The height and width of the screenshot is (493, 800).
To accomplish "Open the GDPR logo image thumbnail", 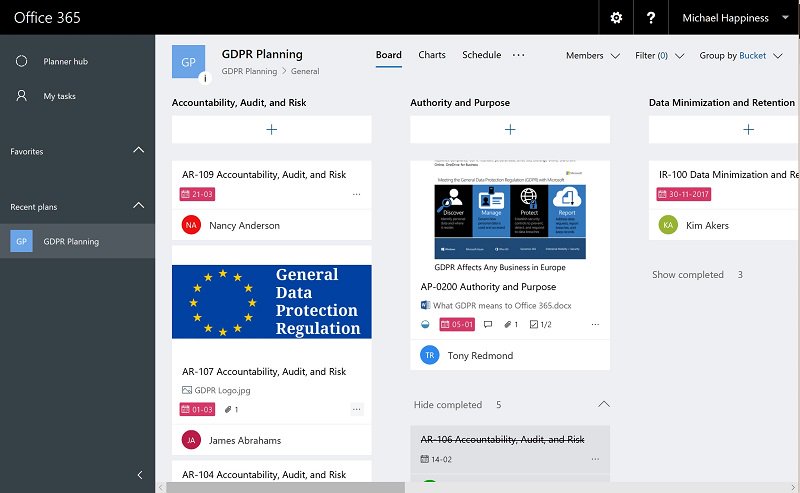I will point(271,302).
